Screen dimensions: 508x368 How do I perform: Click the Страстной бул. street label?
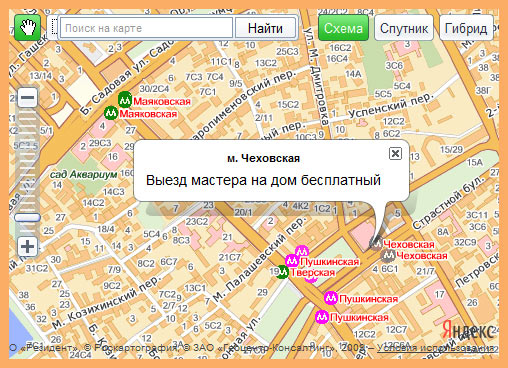[448, 203]
